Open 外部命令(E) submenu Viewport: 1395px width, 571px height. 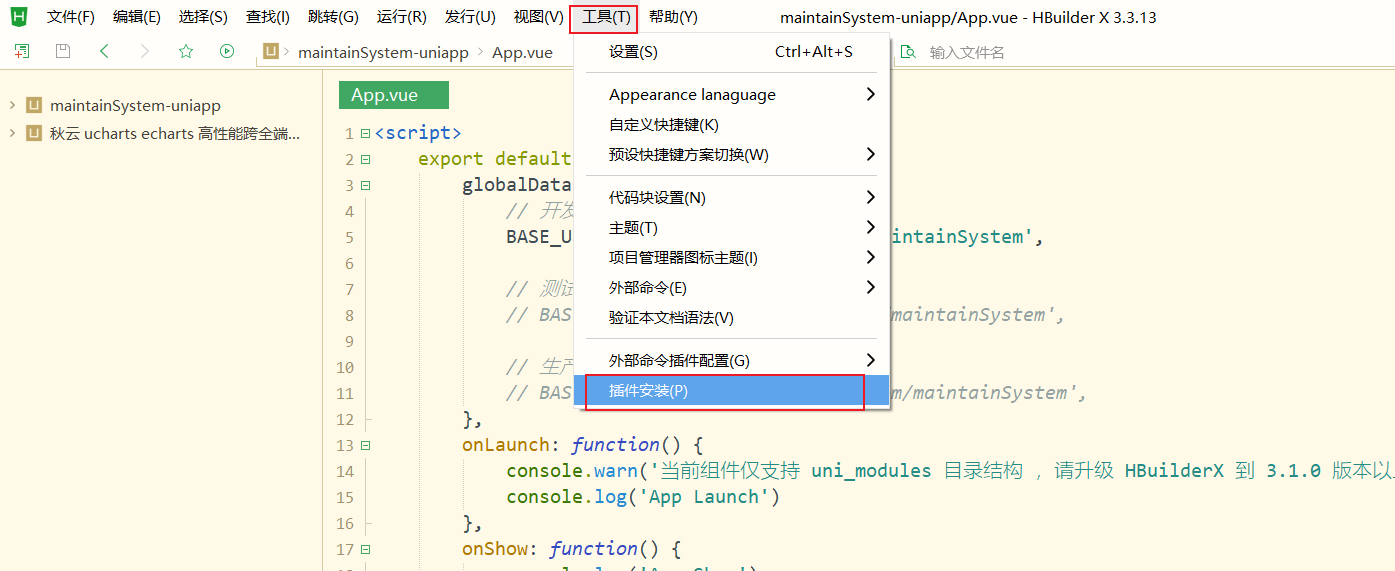point(732,287)
